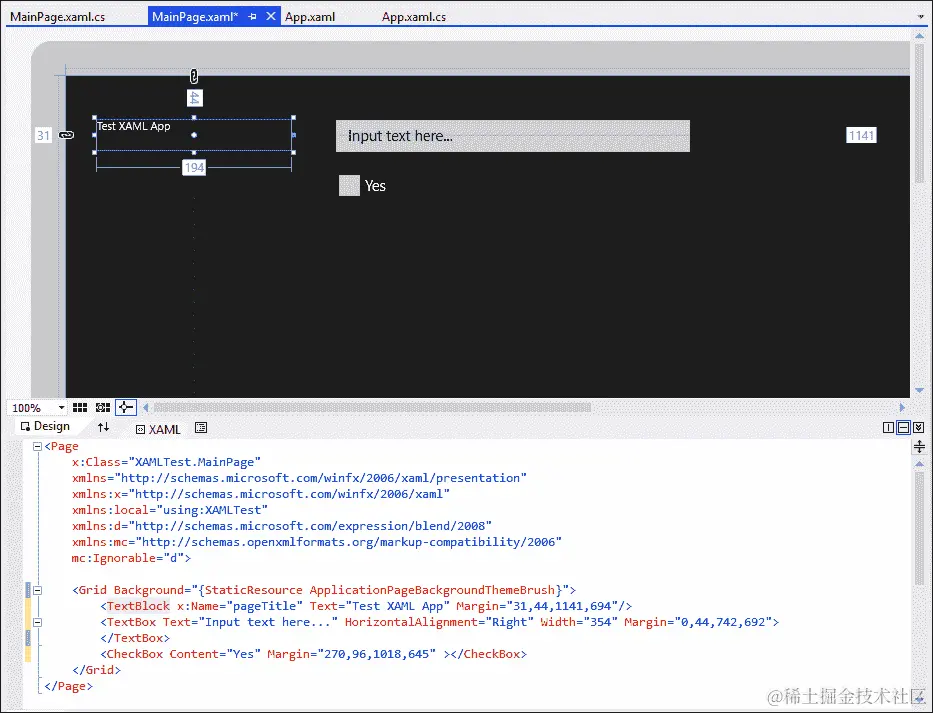Collapse the XAML pane
The width and height of the screenshot is (933, 713).
click(x=920, y=427)
